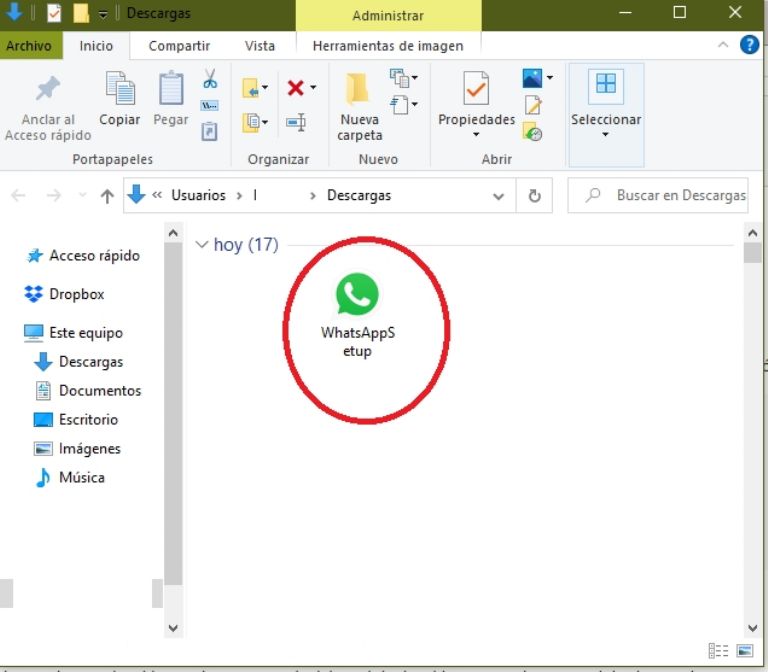Click the New item icon
Image resolution: width=768 pixels, height=672 pixels.
click(x=399, y=77)
